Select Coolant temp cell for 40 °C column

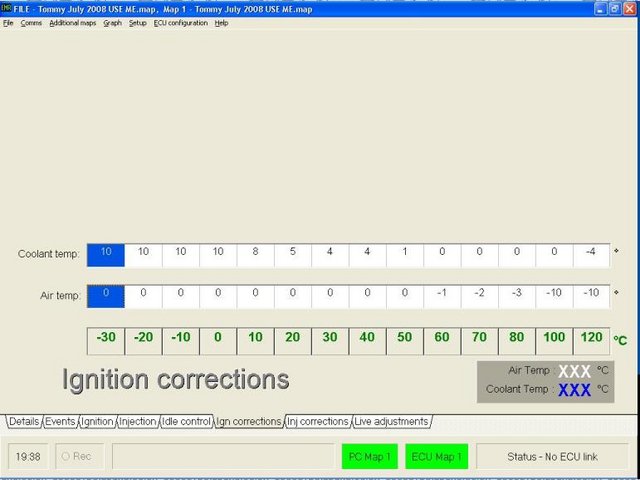[x=367, y=255]
